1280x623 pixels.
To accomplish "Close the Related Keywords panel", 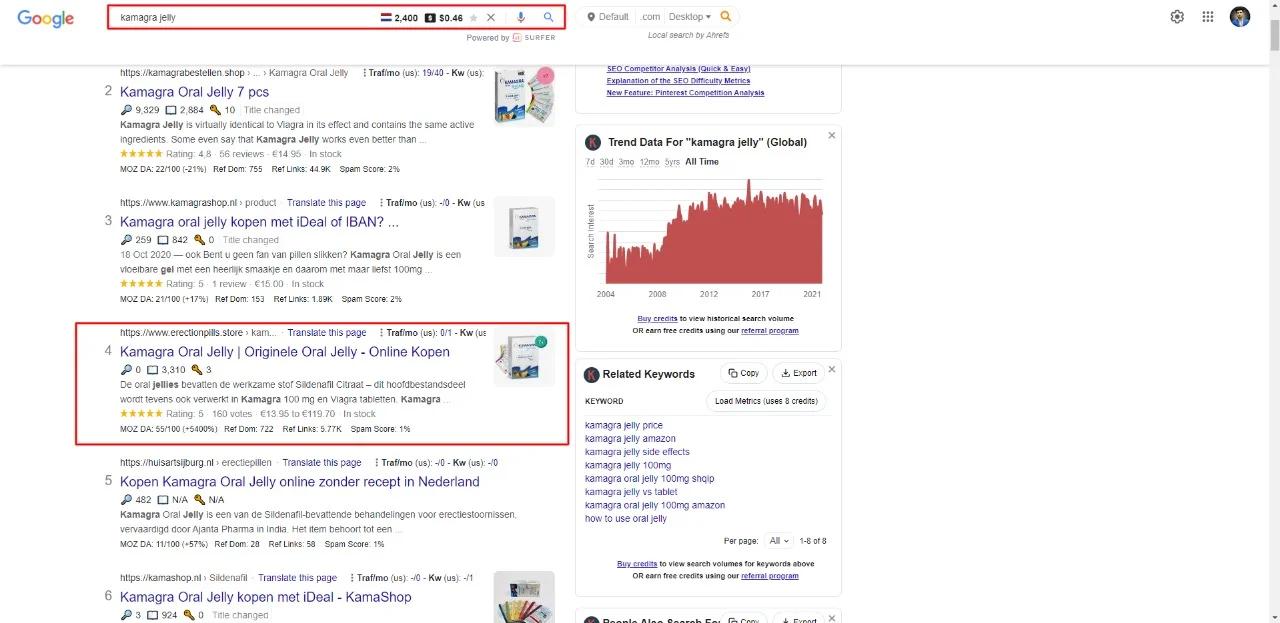I will click(832, 369).
